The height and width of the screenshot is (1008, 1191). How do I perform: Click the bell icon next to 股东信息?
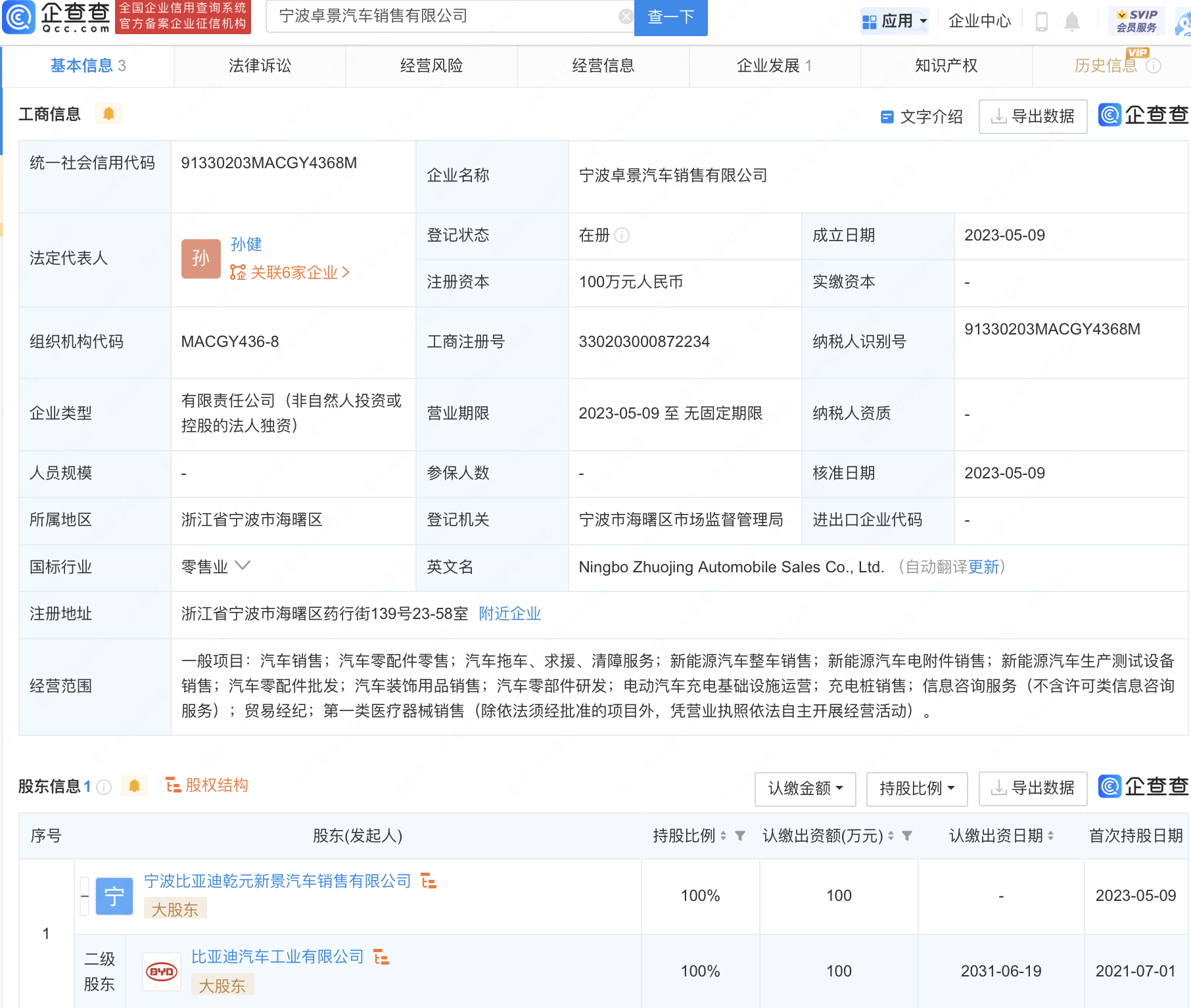pos(135,786)
